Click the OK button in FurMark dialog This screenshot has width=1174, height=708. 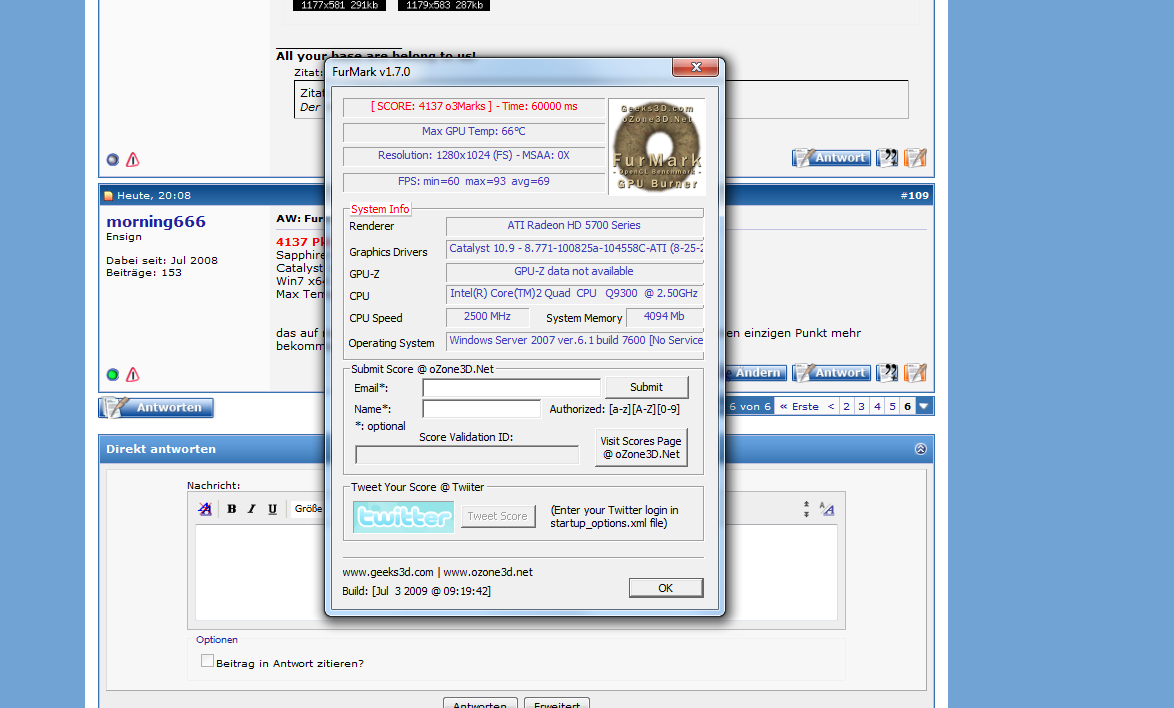[666, 588]
